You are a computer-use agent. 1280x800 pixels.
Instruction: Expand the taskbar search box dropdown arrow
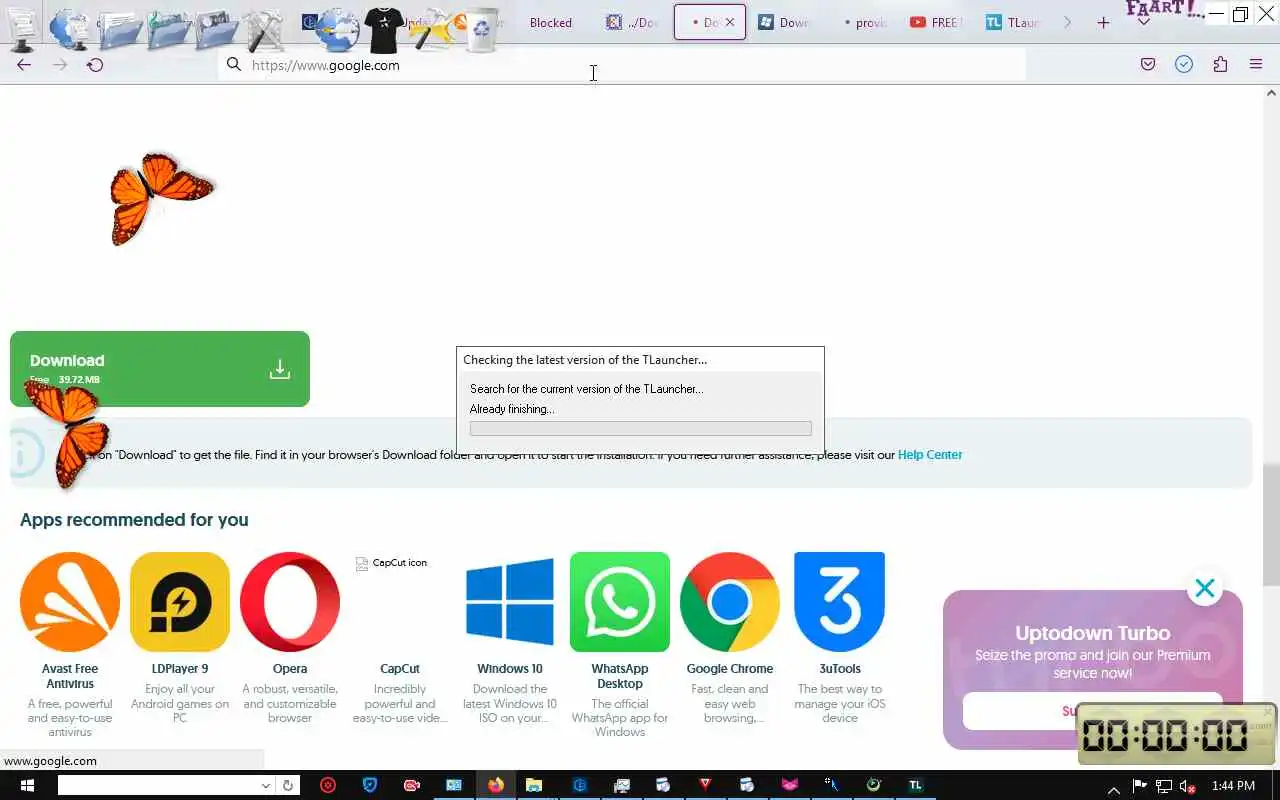coord(266,786)
